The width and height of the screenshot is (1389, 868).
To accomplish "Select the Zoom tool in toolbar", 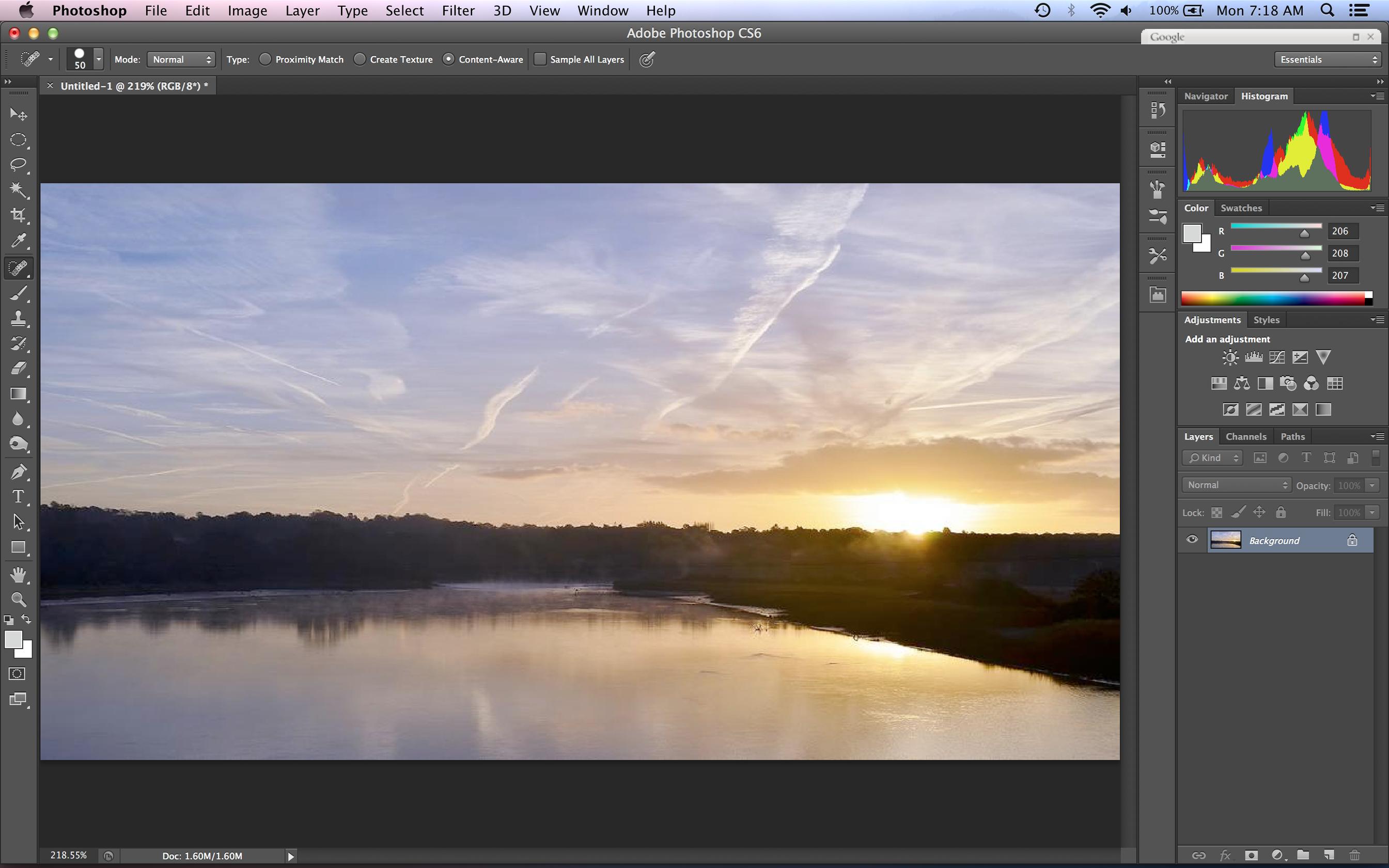I will click(x=19, y=600).
